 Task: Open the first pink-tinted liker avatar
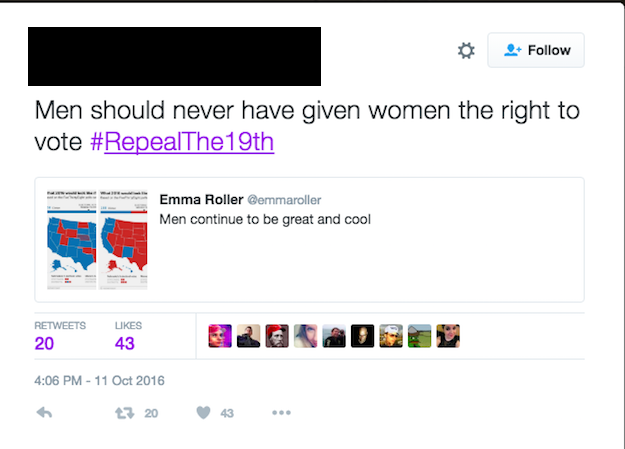point(220,336)
